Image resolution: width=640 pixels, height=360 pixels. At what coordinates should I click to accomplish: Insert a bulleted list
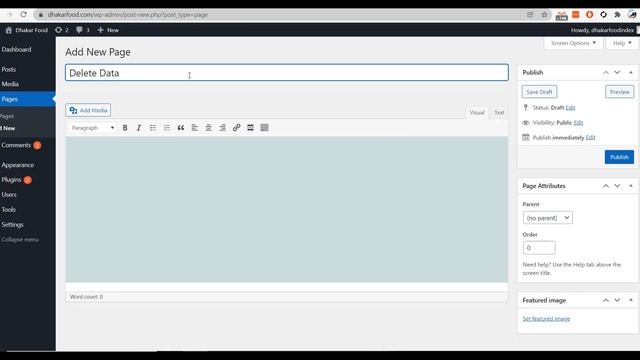click(x=153, y=128)
